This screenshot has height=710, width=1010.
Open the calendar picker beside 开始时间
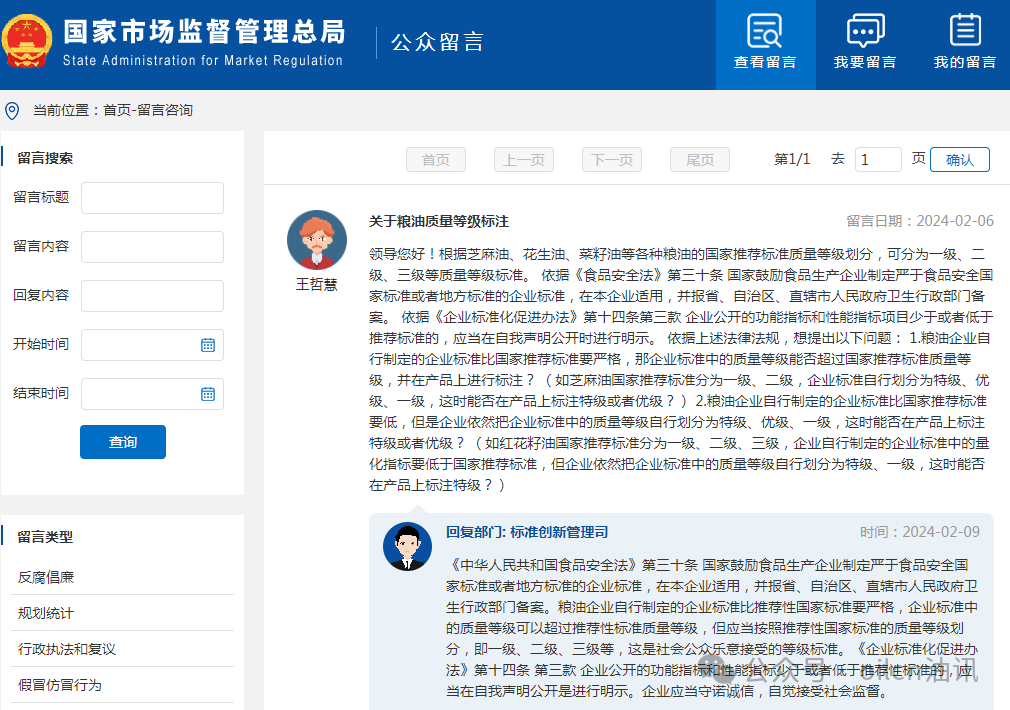208,344
